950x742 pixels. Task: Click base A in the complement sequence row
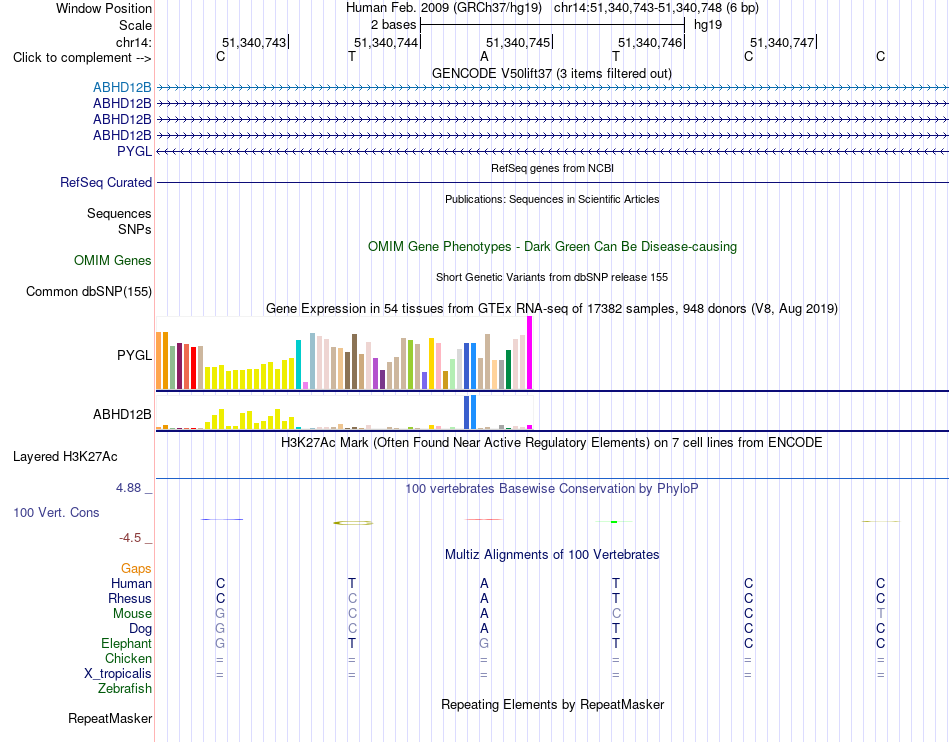point(484,57)
